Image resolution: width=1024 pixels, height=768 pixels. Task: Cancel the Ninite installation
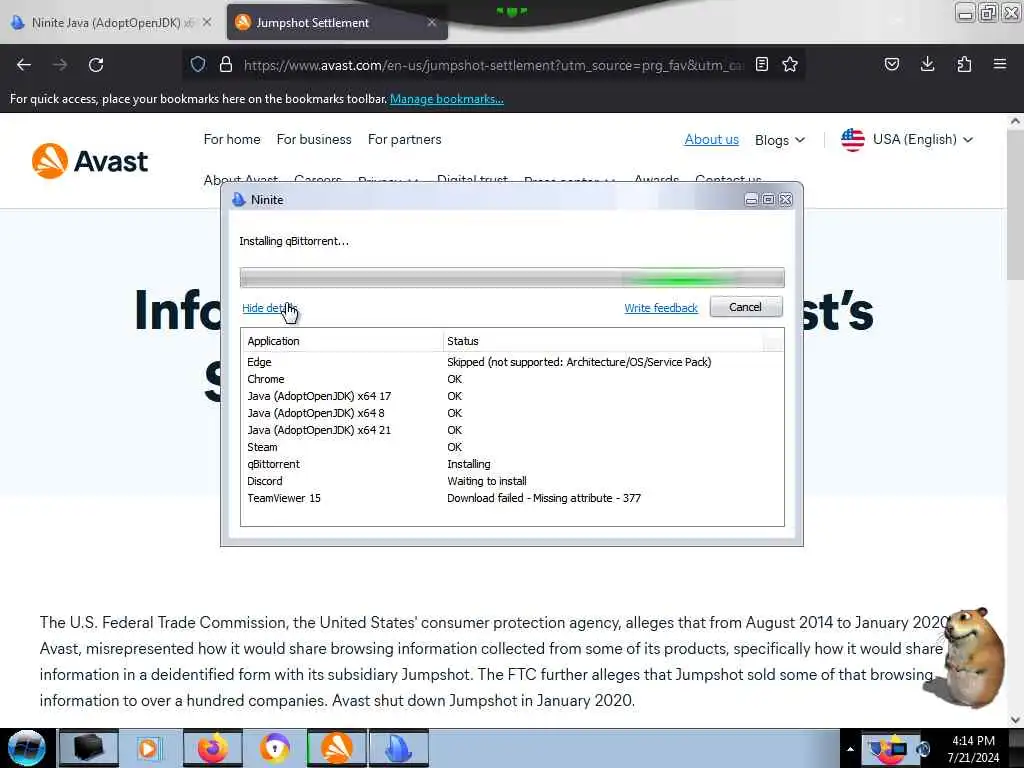click(746, 307)
